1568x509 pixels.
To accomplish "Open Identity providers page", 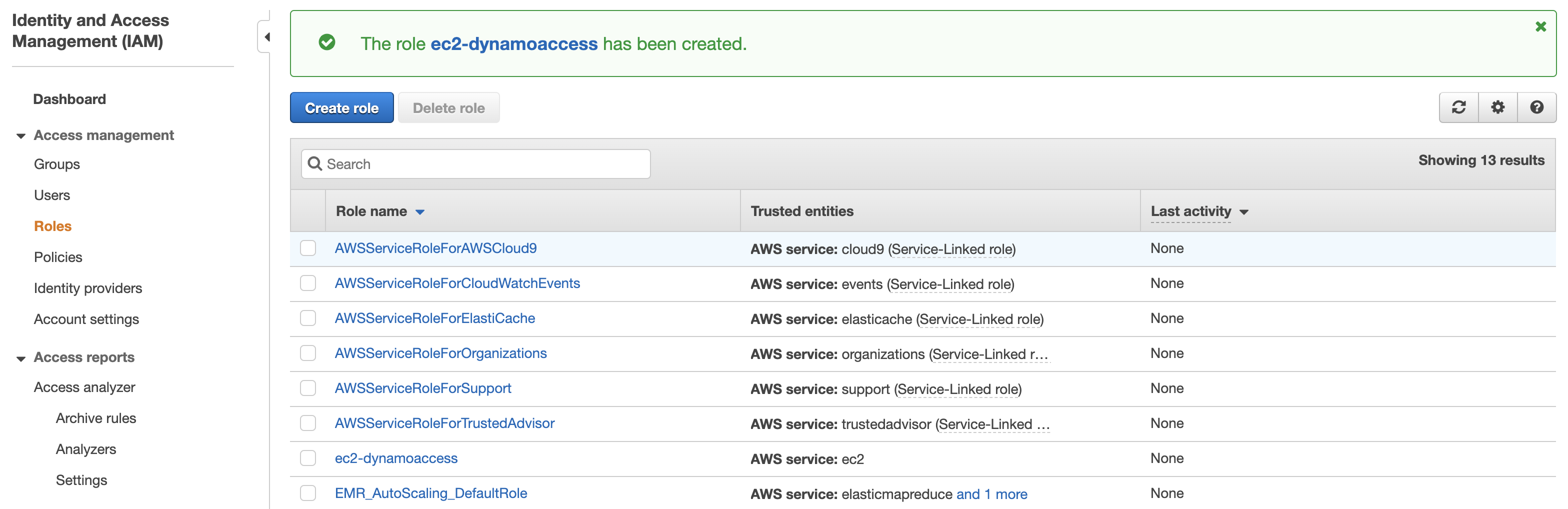I will click(x=87, y=288).
